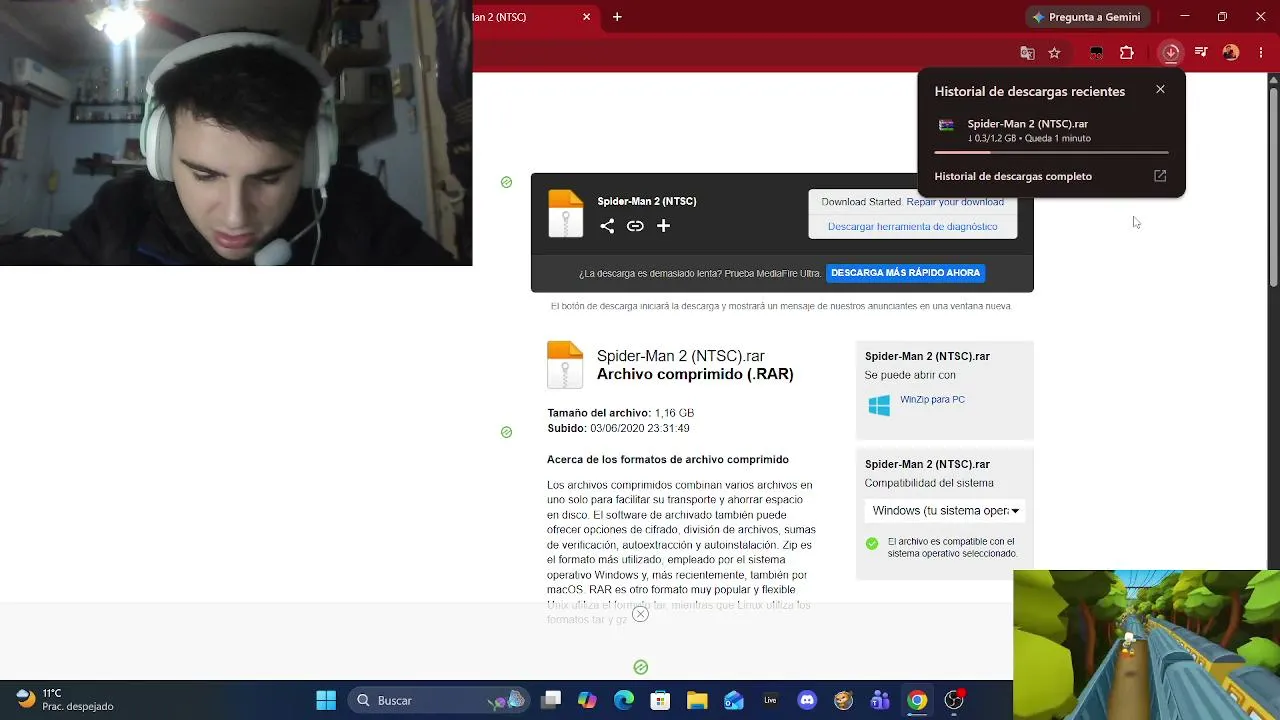Click the Chrome downloads toolbar icon
Viewport: 1280px width, 720px height.
pos(1171,53)
